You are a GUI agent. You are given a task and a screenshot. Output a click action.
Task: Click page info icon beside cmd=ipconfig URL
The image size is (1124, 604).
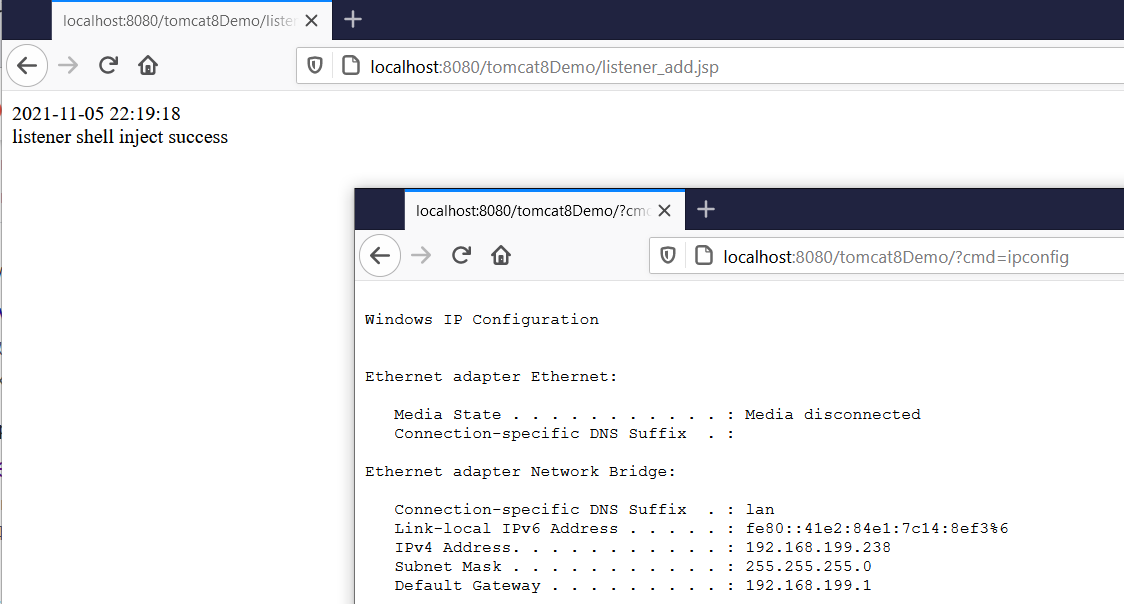point(704,256)
